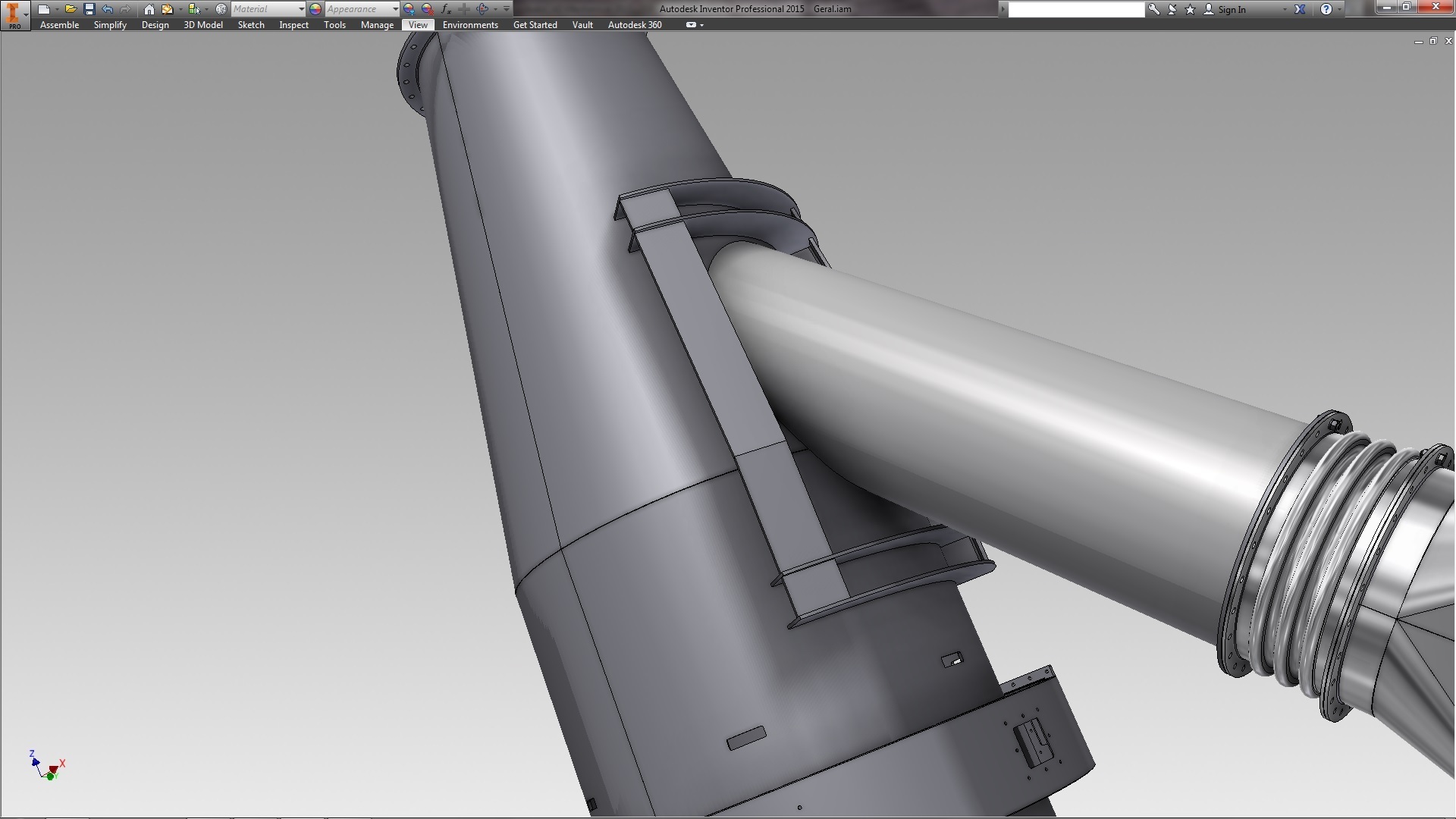The image size is (1456, 819).
Task: Create a new file with New icon
Action: click(44, 9)
